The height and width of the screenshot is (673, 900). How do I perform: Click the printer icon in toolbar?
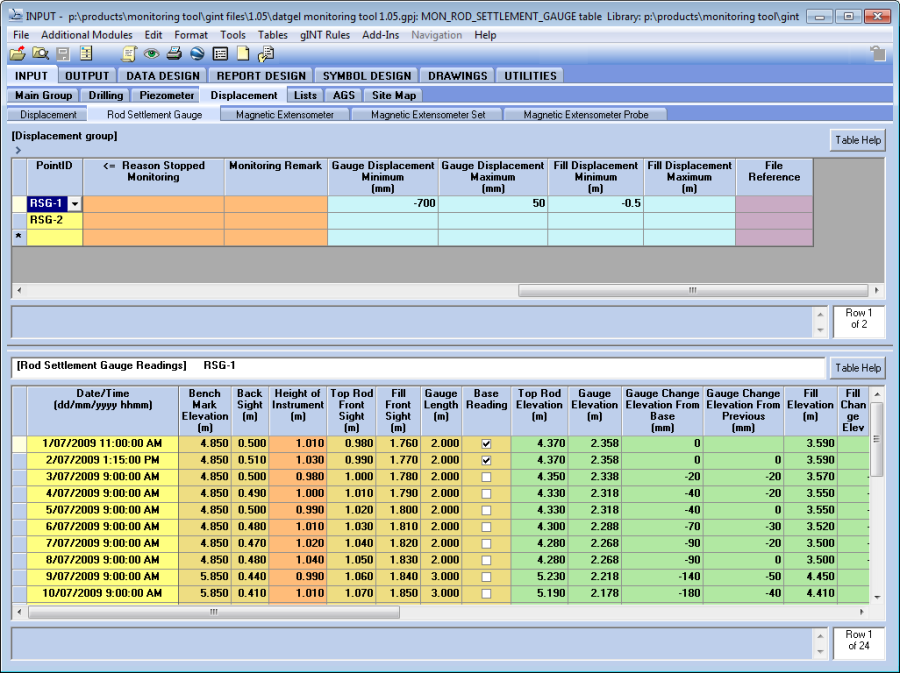(174, 54)
